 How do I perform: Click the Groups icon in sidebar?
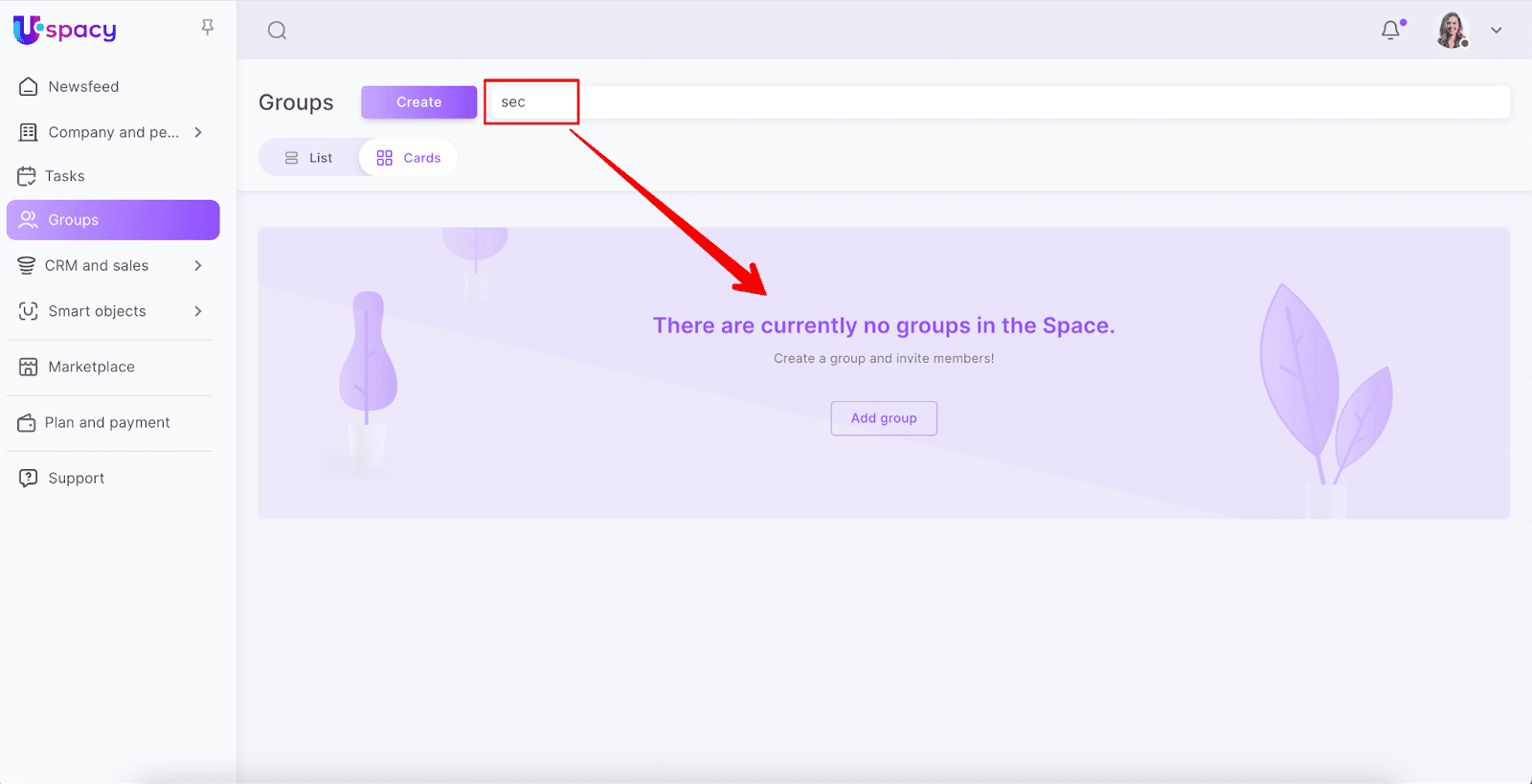[29, 220]
